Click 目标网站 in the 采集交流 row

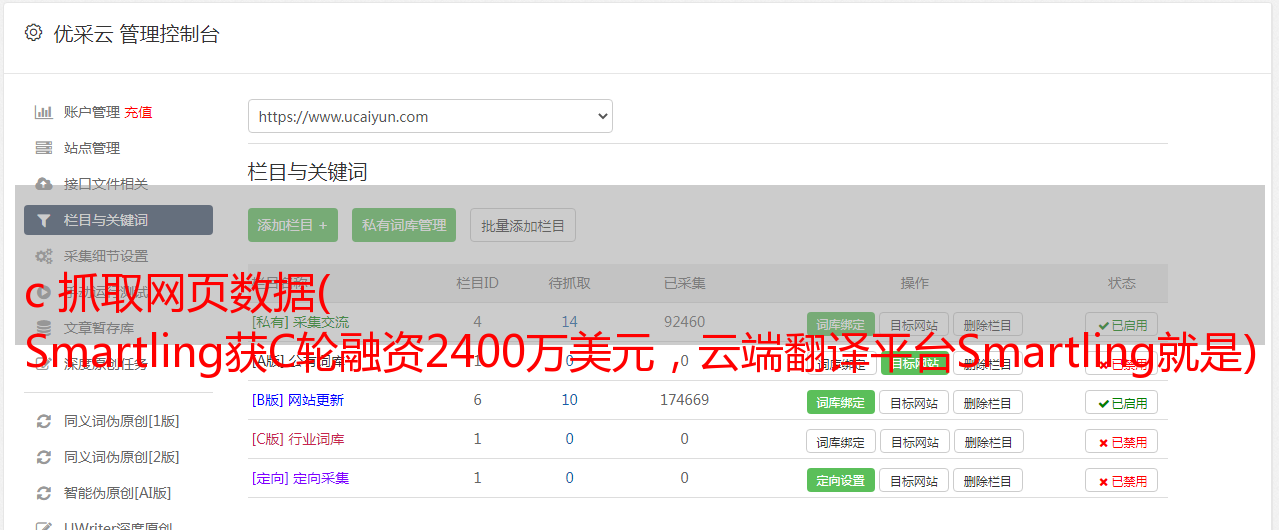(x=914, y=324)
